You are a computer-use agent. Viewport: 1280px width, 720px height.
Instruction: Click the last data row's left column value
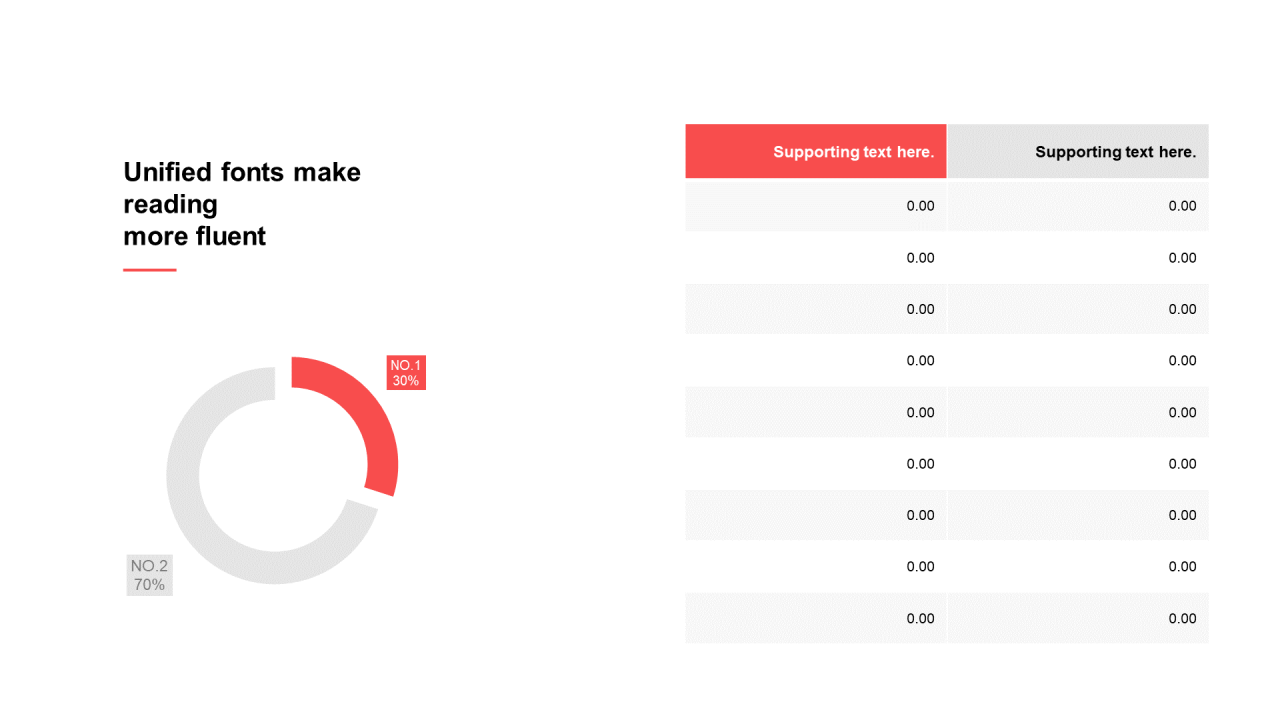pyautogui.click(x=920, y=618)
